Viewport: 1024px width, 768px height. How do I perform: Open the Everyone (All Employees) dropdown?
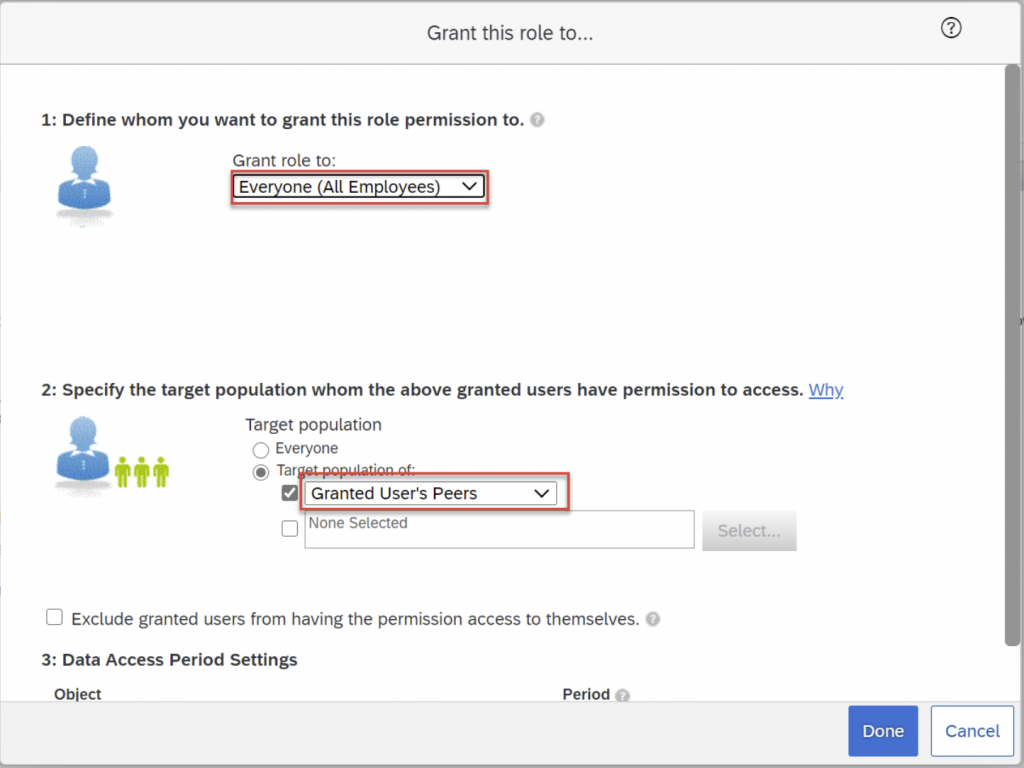click(x=359, y=187)
